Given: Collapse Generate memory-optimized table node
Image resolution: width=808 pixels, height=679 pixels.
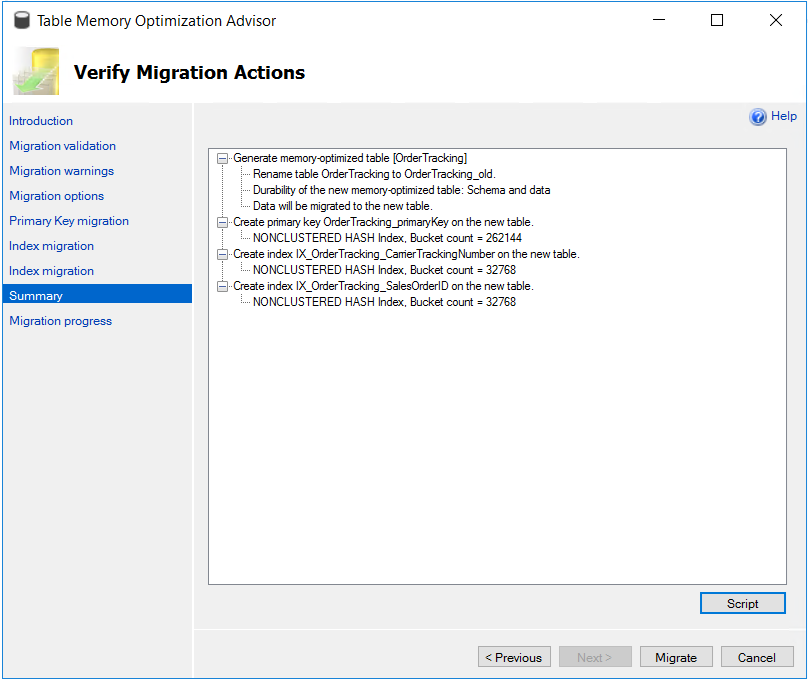Looking at the screenshot, I should point(222,159).
